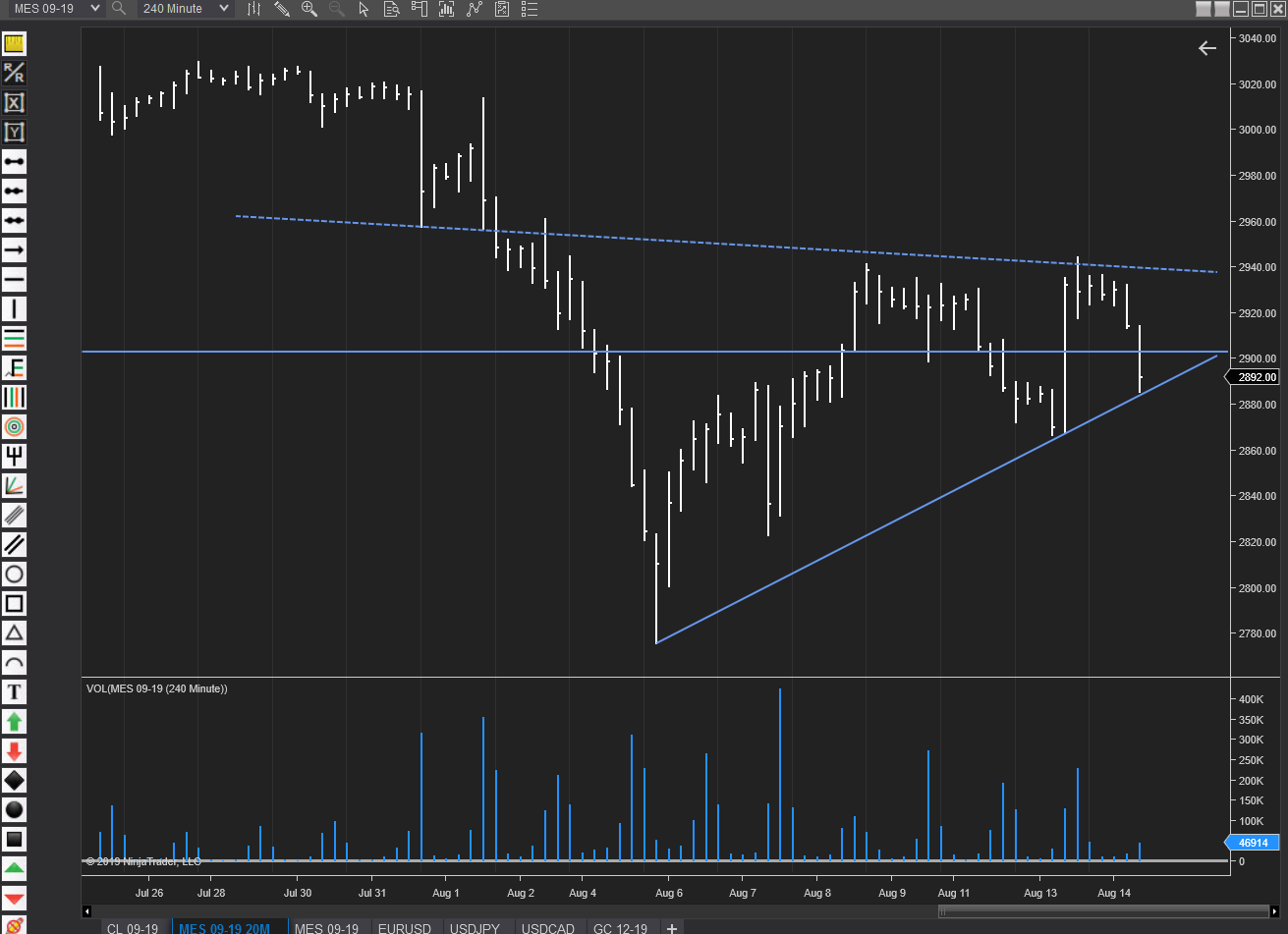This screenshot has height=934, width=1288.
Task: Select the Rectangle drawing tool
Action: point(14,603)
